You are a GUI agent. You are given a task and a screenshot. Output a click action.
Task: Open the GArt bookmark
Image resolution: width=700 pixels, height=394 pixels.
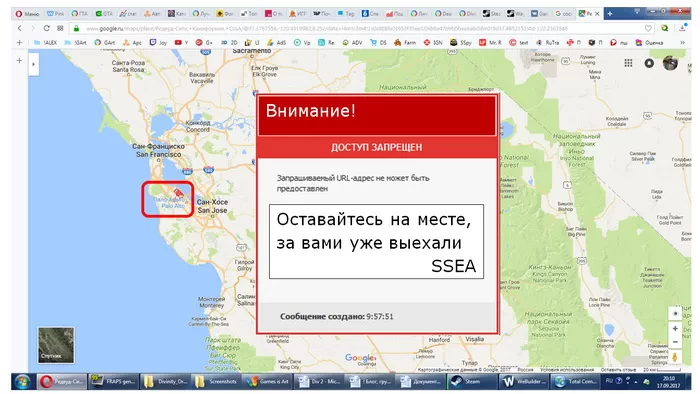coord(104,43)
